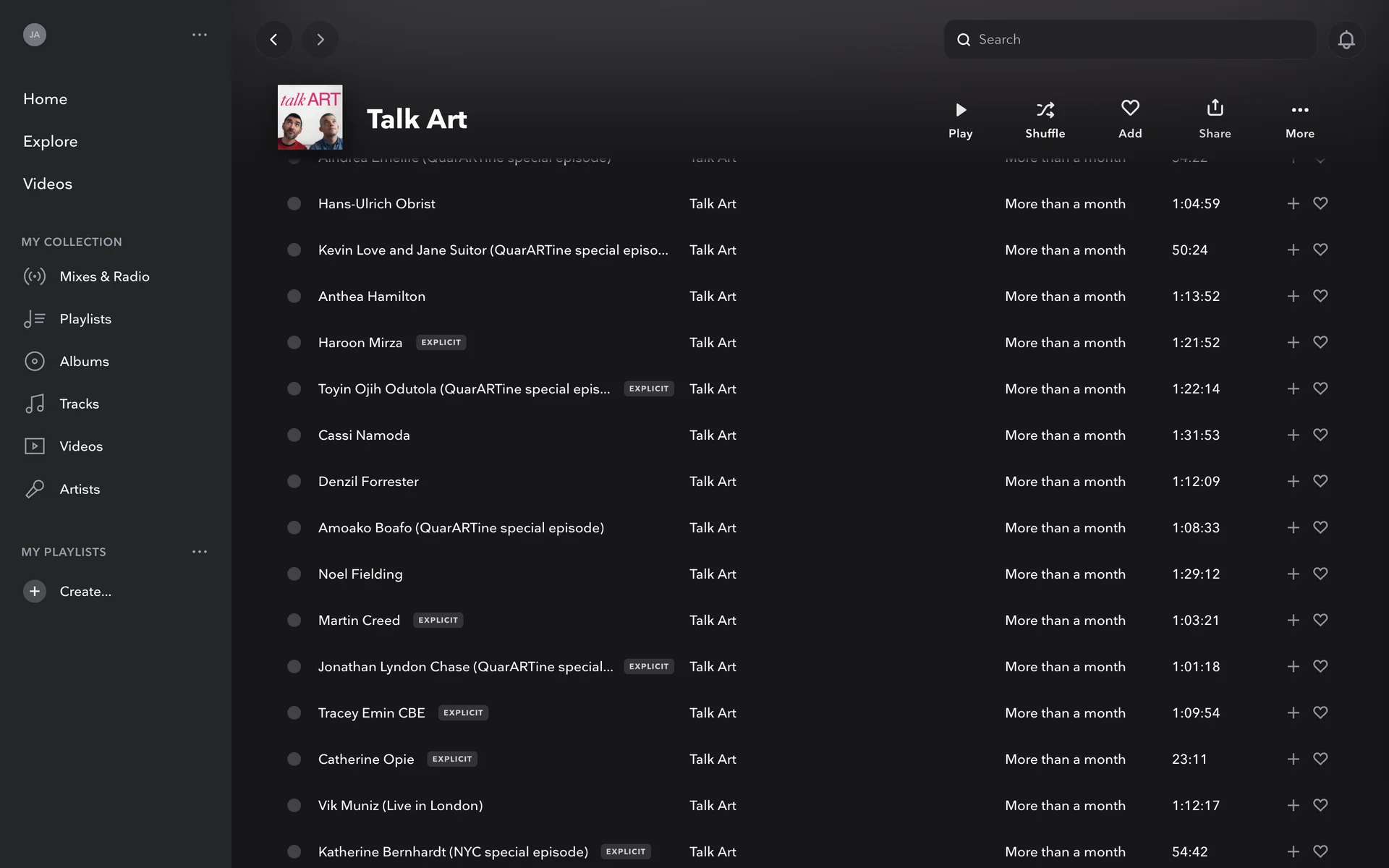Open Mixes & Radio in My Collection
The width and height of the screenshot is (1389, 868).
(104, 276)
